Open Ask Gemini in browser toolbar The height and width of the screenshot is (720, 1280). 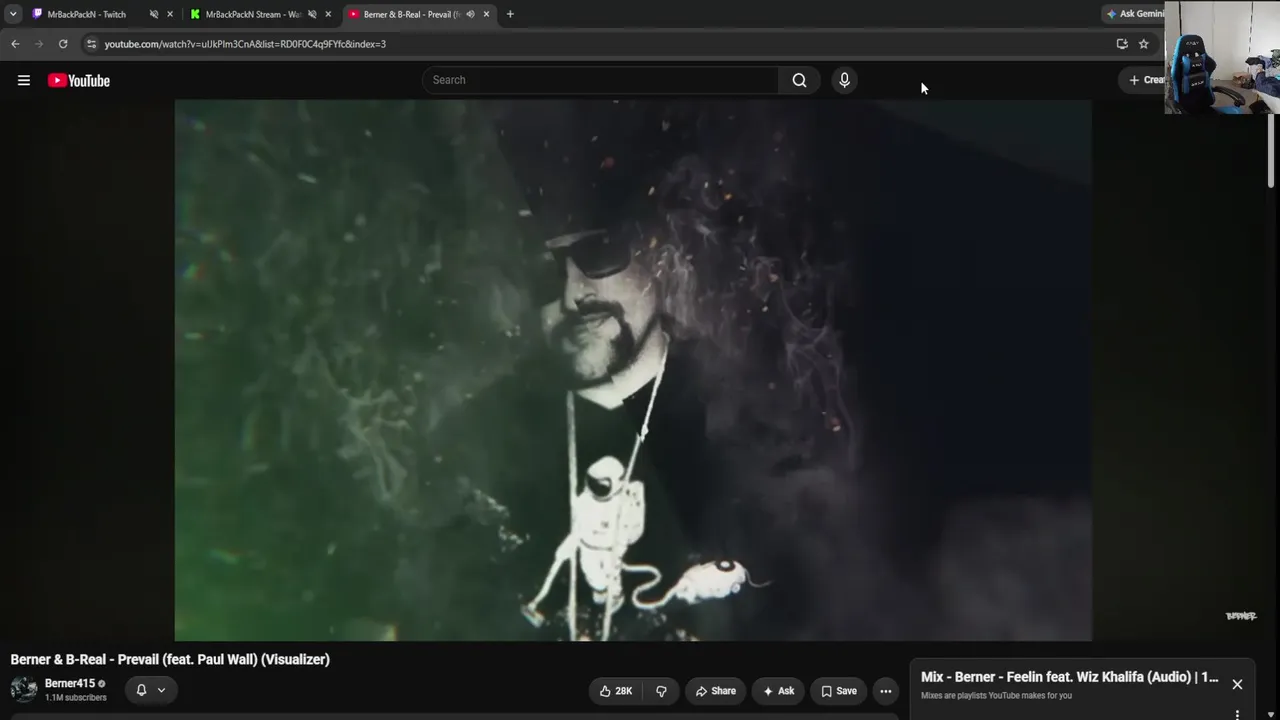(1135, 14)
